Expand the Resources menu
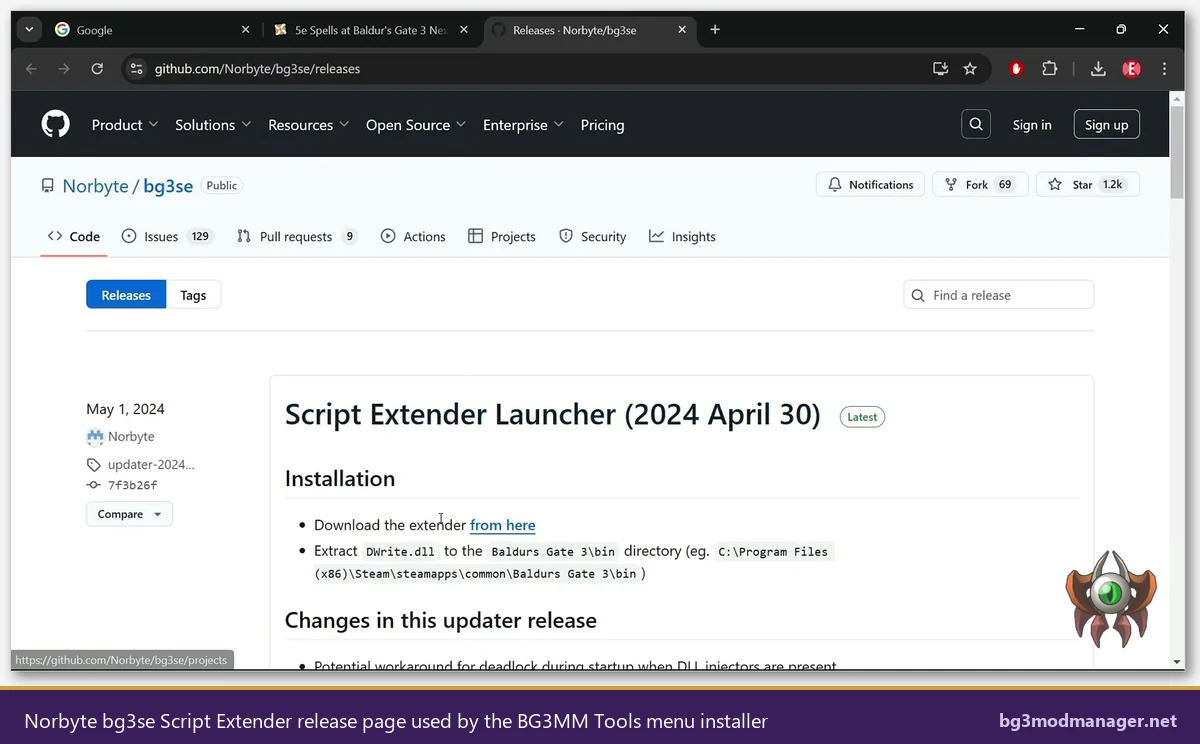Image resolution: width=1200 pixels, height=744 pixels. click(x=308, y=125)
